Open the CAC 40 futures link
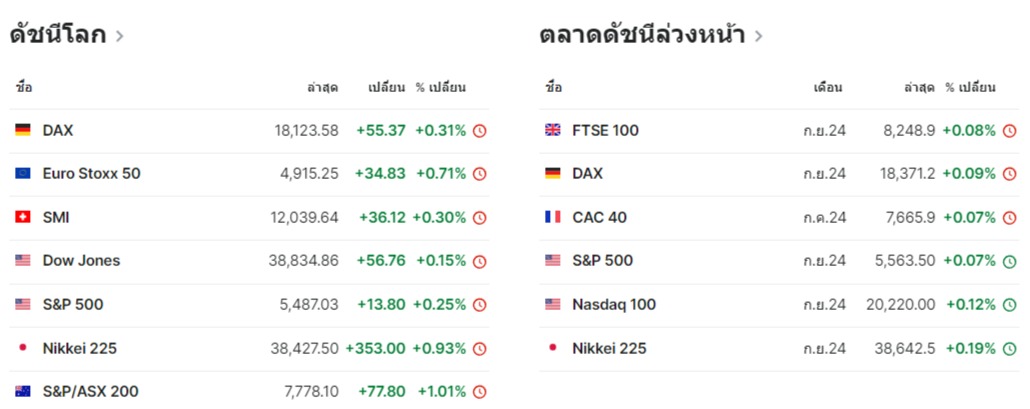Screen dimensions: 1030x409 click(600, 217)
